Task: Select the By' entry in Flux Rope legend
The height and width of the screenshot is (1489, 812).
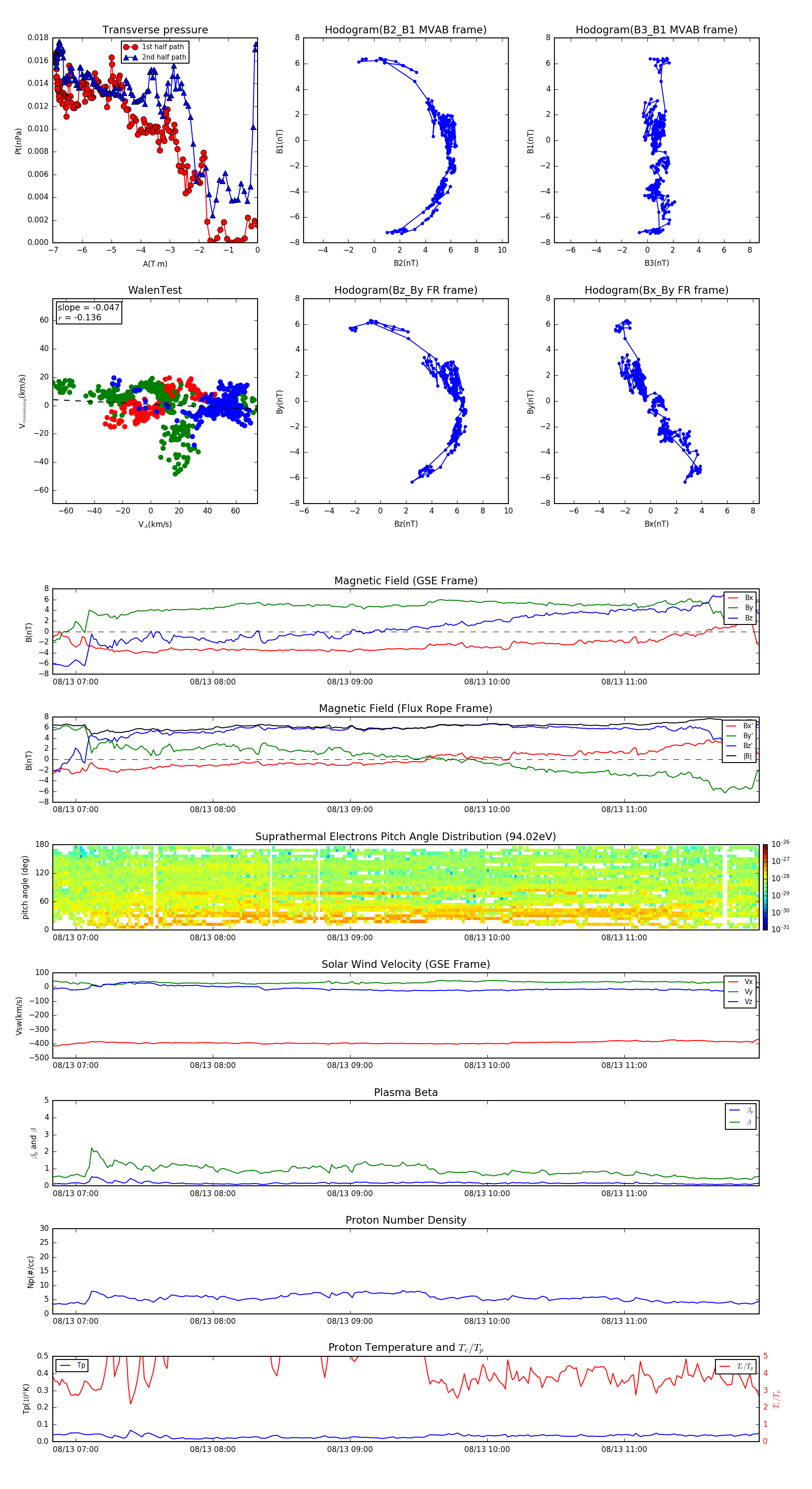Action: point(739,736)
